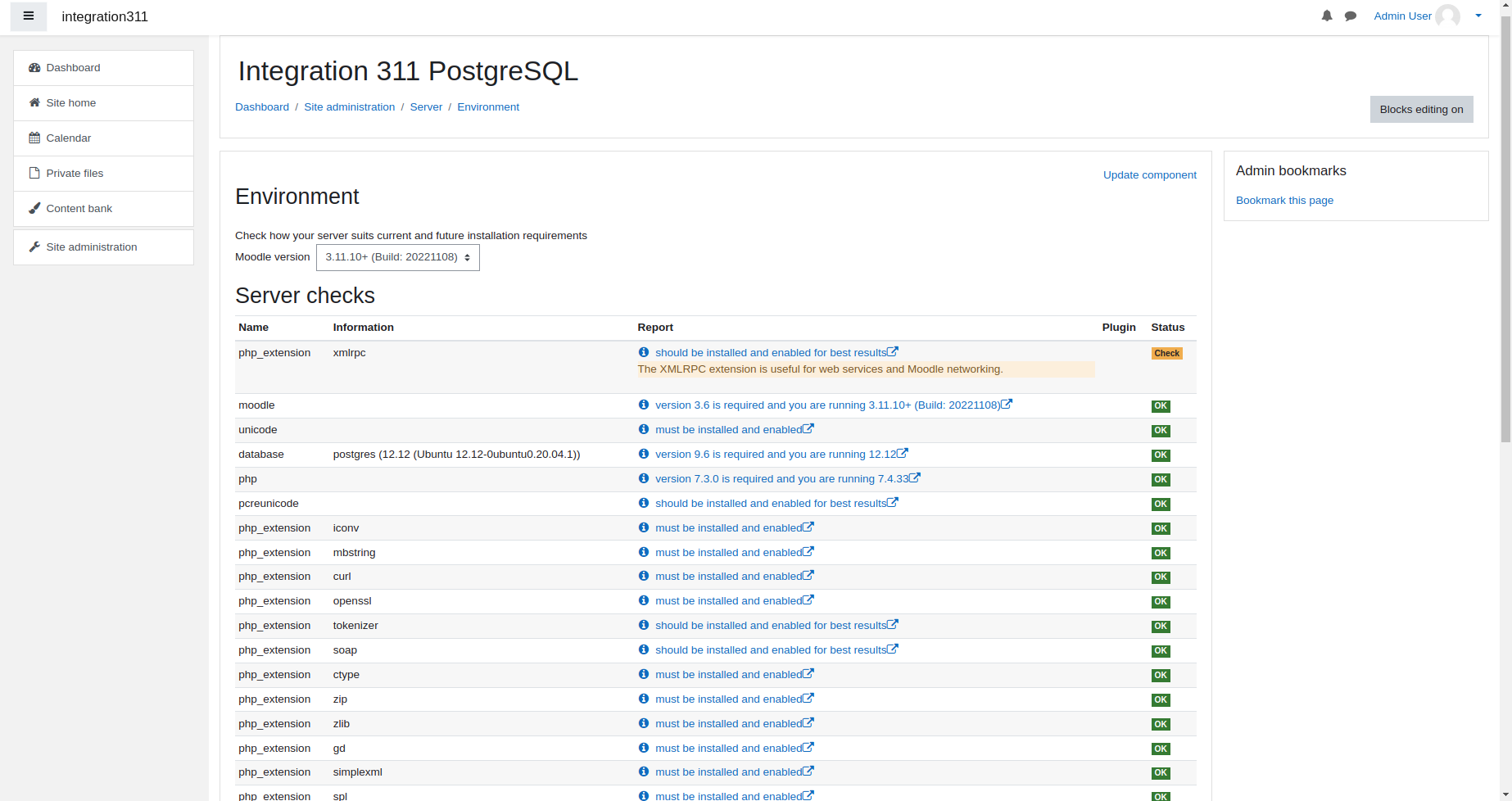Image resolution: width=1512 pixels, height=801 pixels.
Task: Click the info icon in the zlib row
Action: tap(644, 723)
